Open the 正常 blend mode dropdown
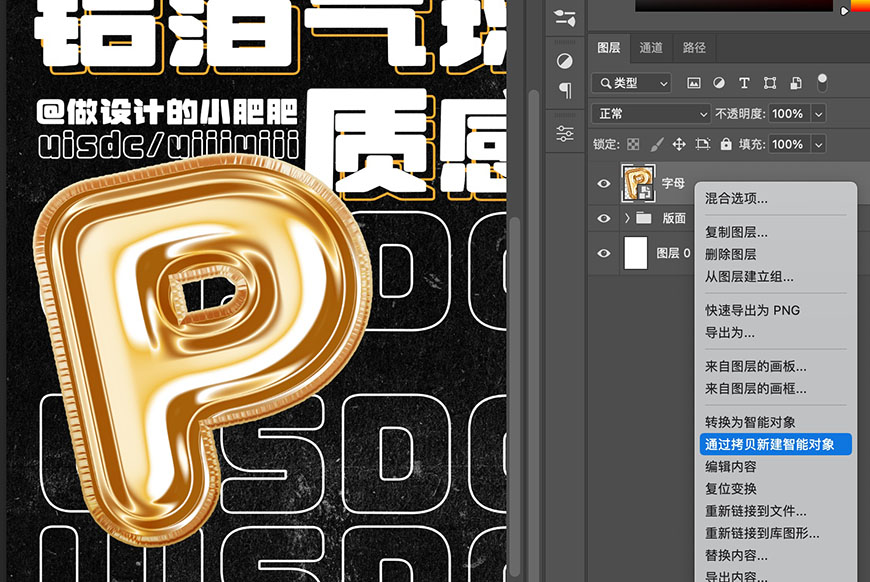 pyautogui.click(x=651, y=114)
